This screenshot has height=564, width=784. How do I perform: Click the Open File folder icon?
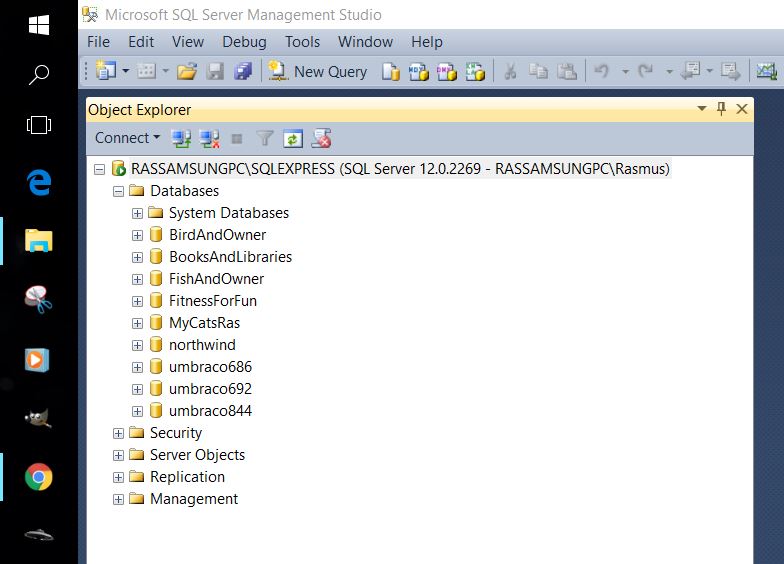click(x=186, y=71)
